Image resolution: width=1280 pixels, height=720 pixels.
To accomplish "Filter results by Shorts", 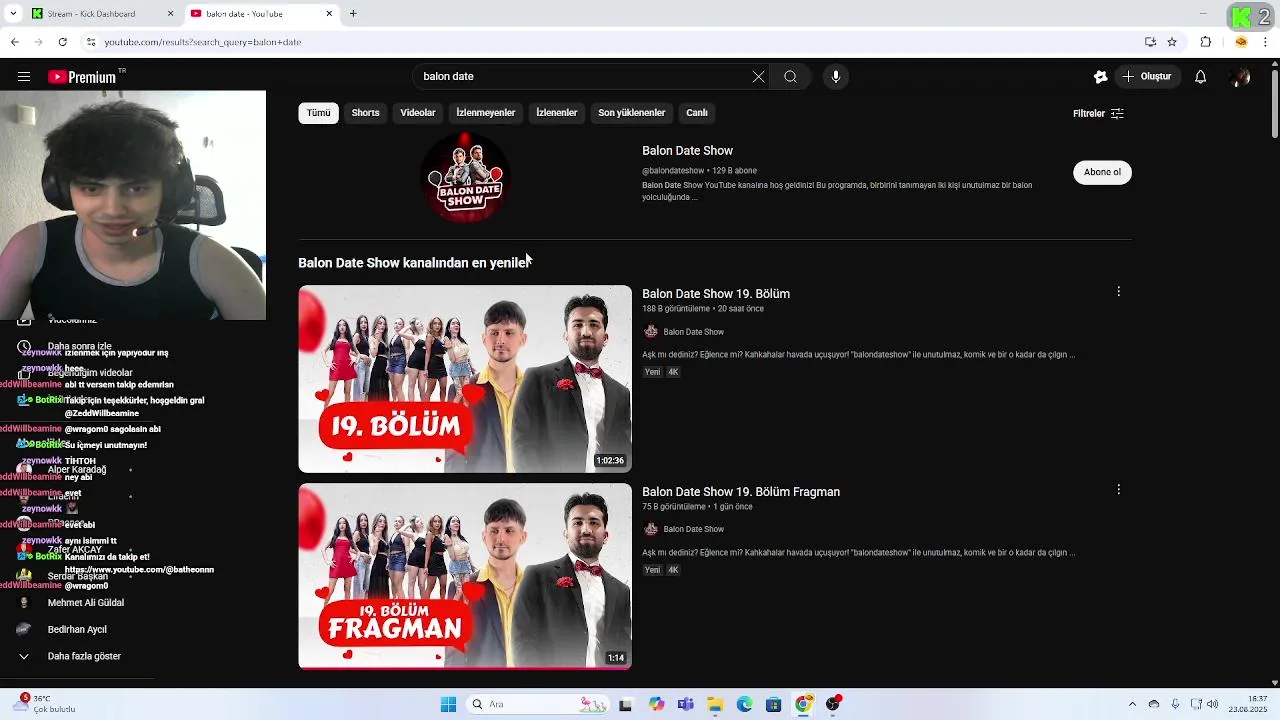I will click(x=365, y=113).
